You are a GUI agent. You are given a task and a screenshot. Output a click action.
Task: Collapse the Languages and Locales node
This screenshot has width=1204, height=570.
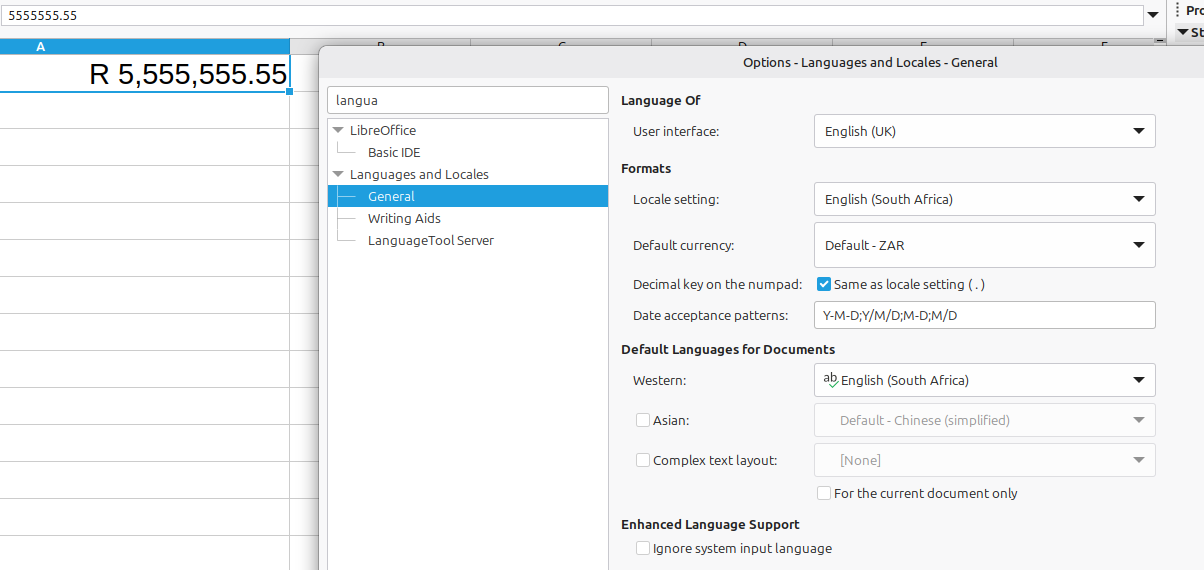[x=338, y=175]
